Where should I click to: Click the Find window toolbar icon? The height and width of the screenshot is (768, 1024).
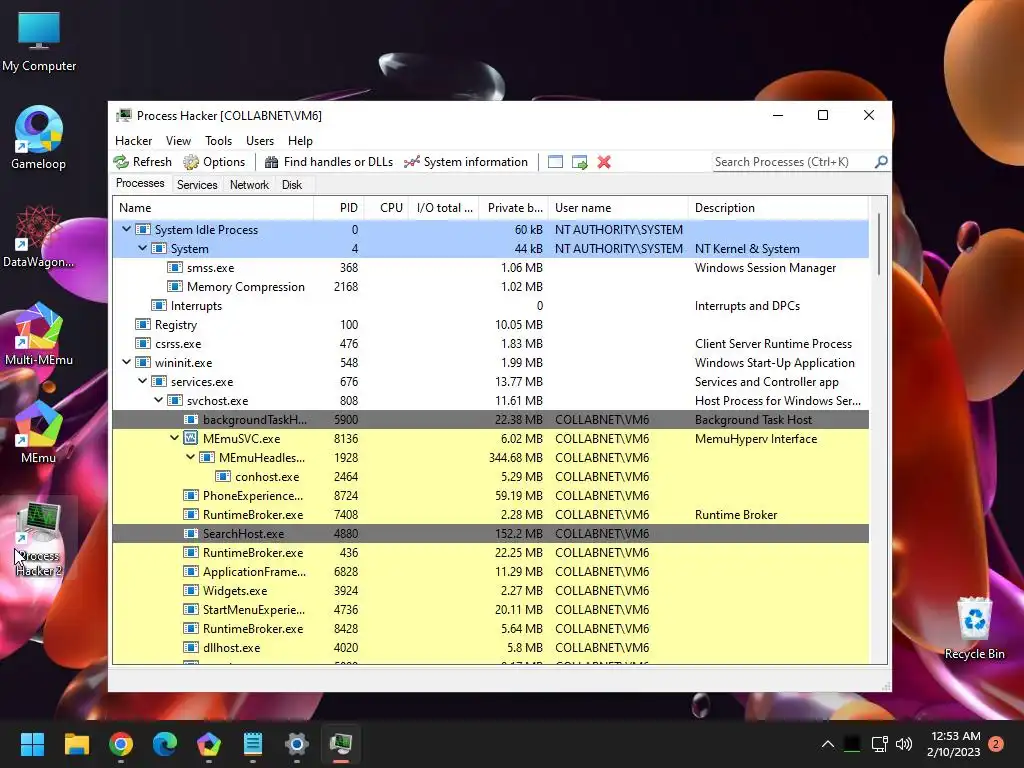(x=555, y=162)
